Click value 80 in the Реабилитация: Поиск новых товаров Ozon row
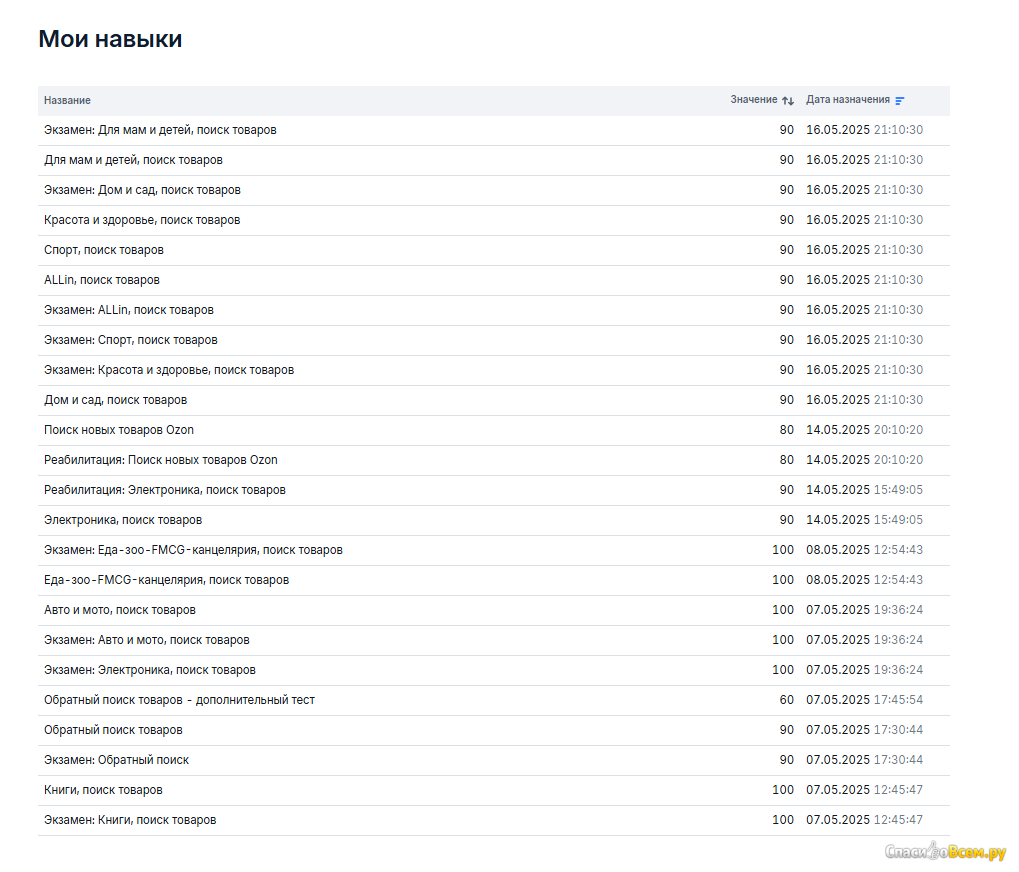 pyautogui.click(x=786, y=460)
